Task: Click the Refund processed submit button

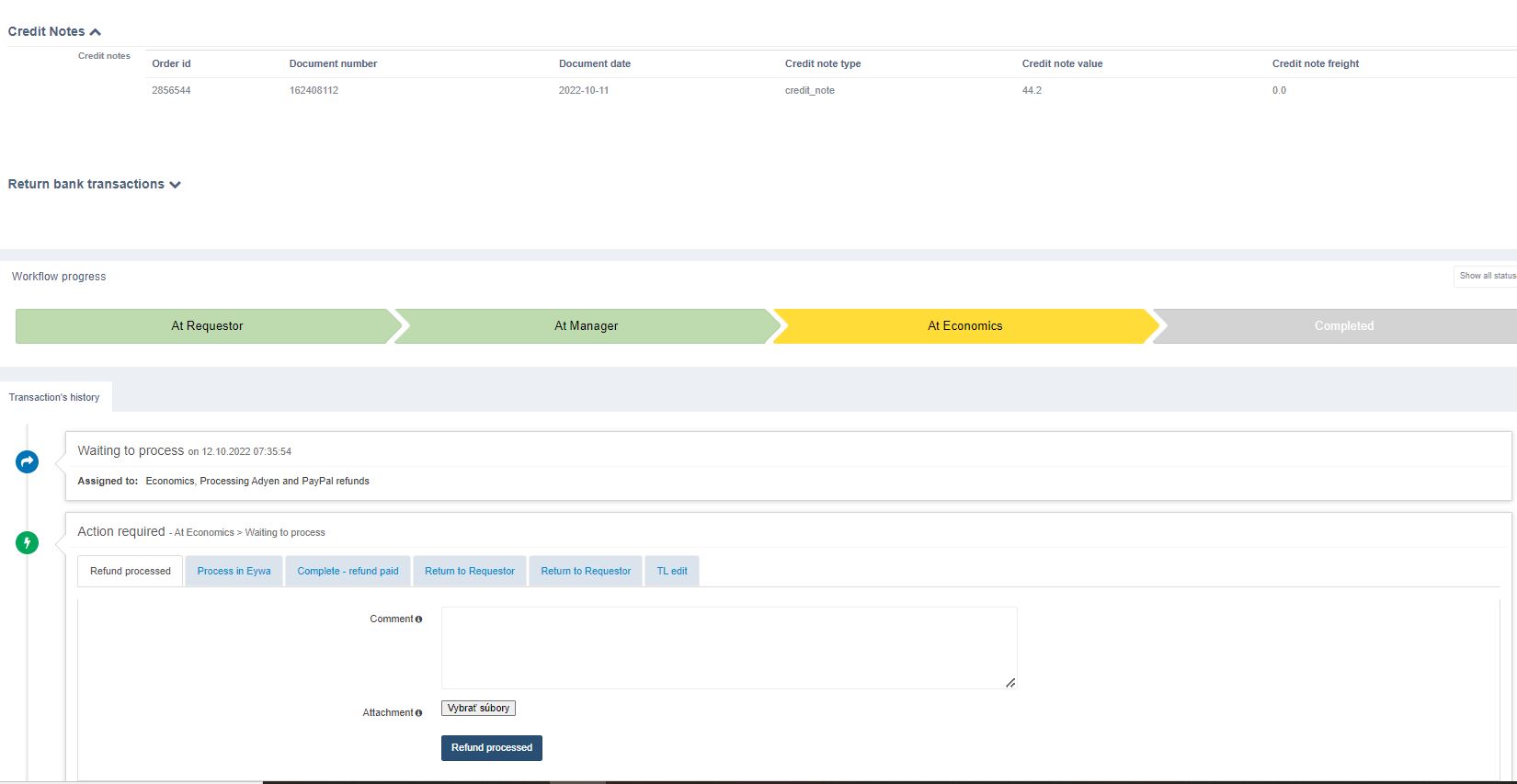Action: pos(492,748)
